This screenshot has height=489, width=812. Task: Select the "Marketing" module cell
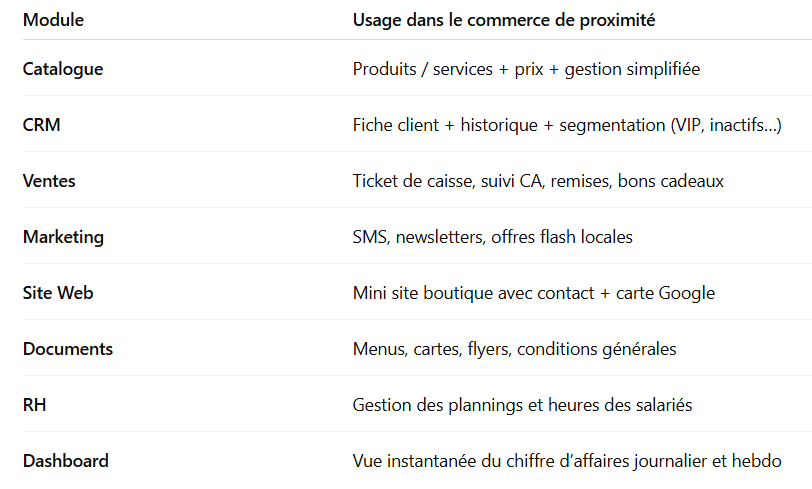(x=63, y=237)
